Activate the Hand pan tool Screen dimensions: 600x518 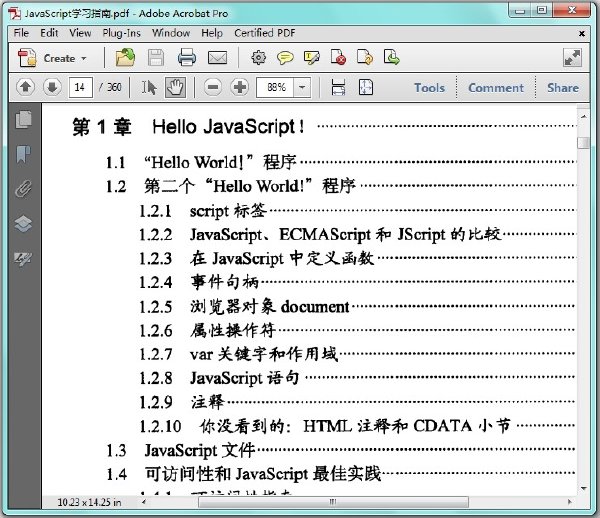(175, 87)
